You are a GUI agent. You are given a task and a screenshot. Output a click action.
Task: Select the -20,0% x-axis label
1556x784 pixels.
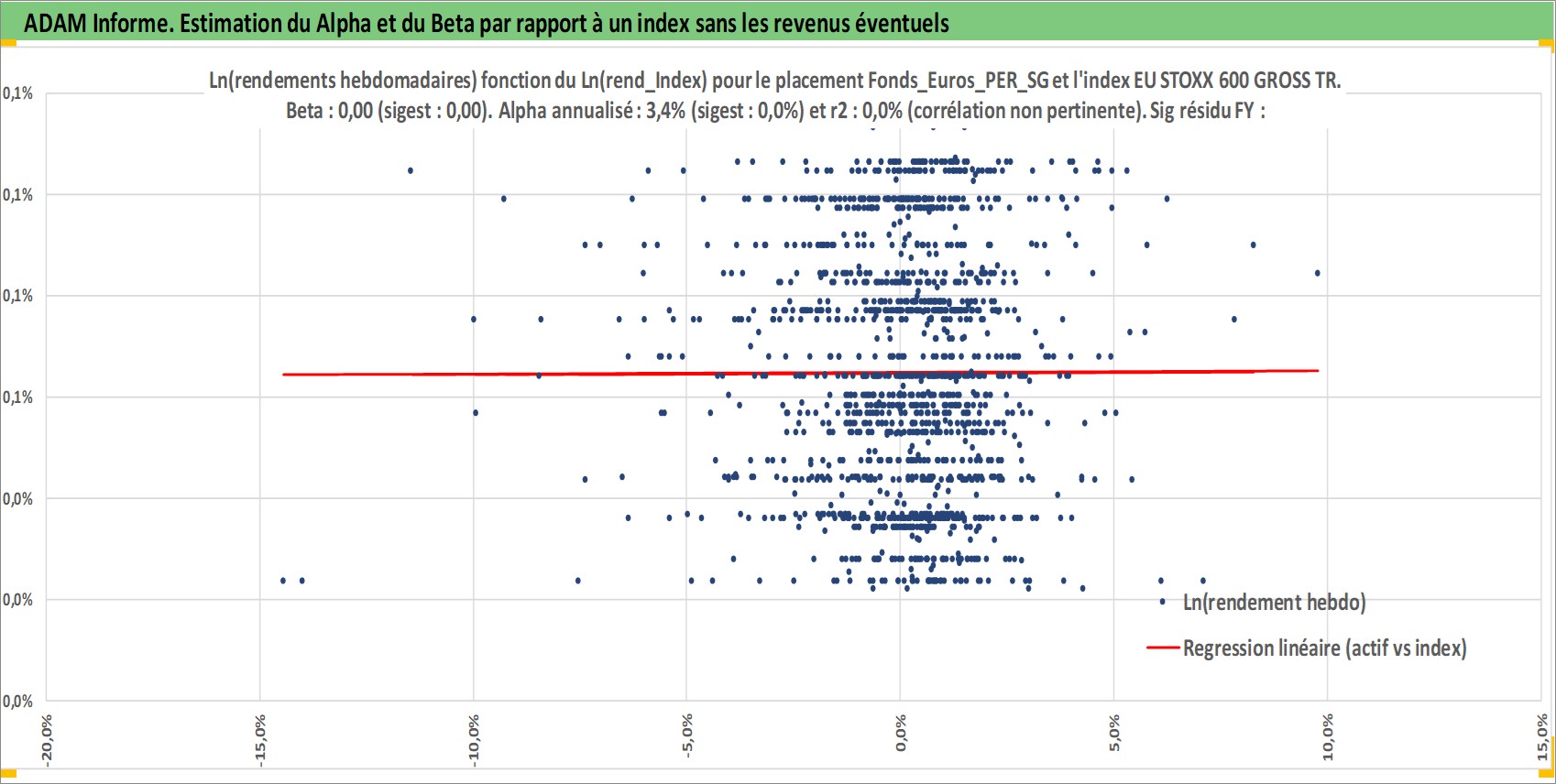(x=47, y=739)
